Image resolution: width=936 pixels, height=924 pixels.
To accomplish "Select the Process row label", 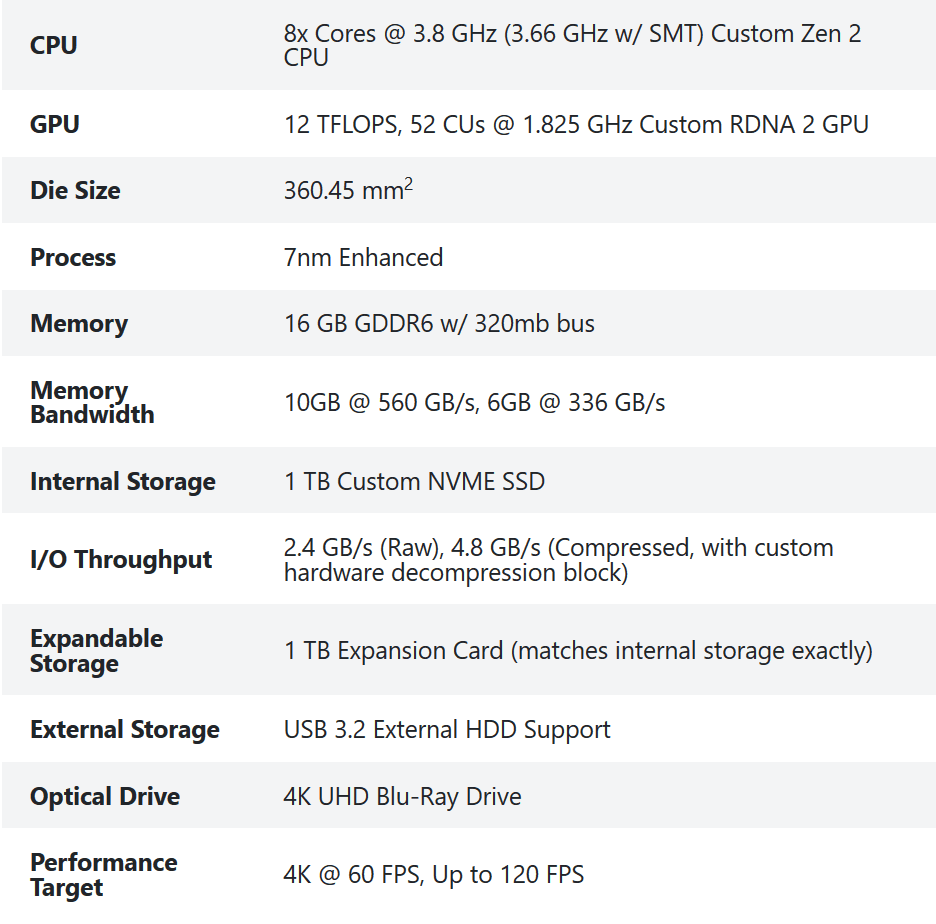I will [x=73, y=258].
